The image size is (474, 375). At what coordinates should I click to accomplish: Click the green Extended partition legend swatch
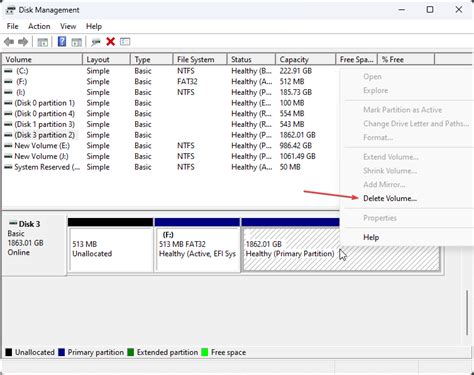131,352
